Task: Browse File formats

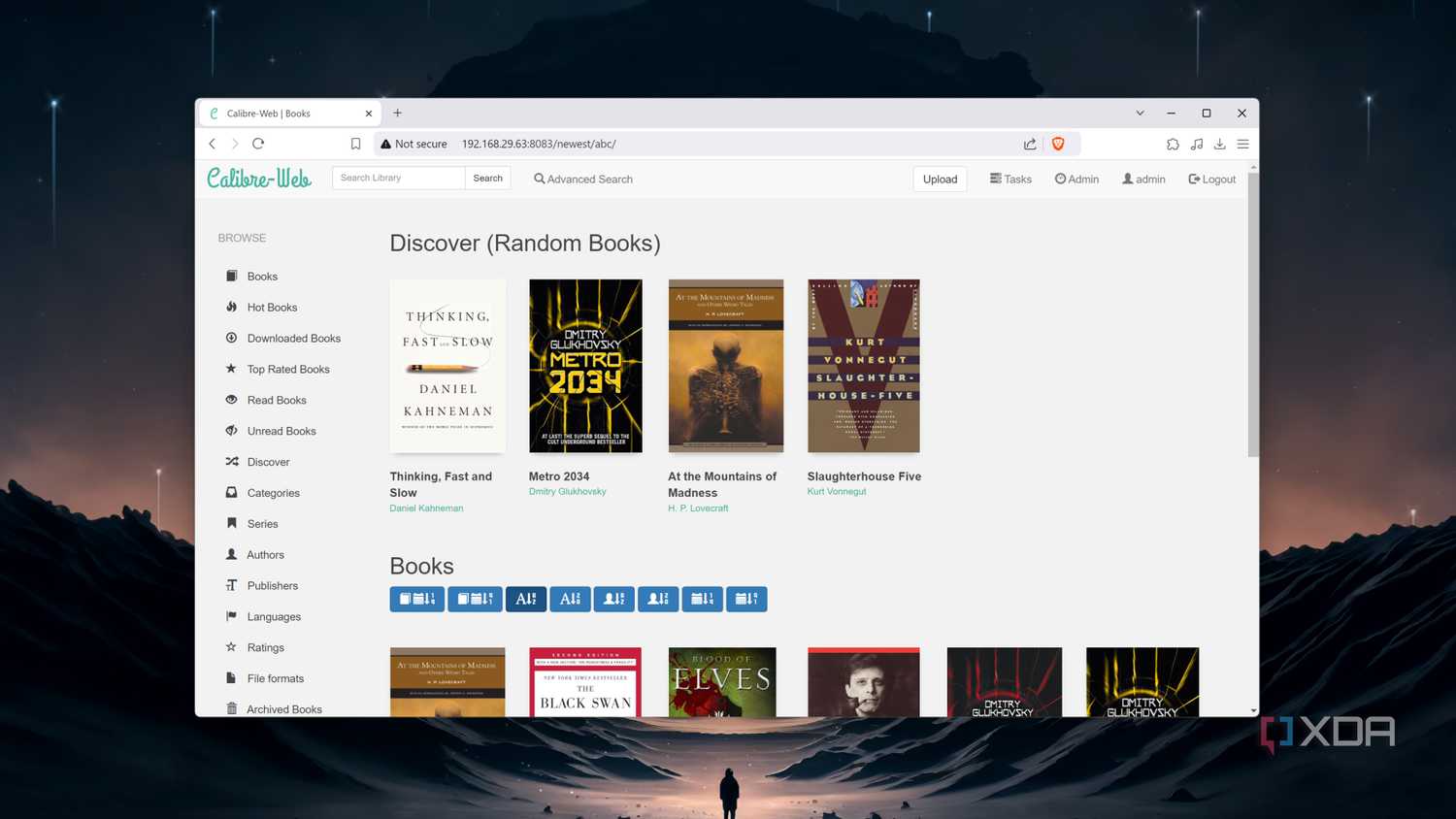Action: point(265,679)
